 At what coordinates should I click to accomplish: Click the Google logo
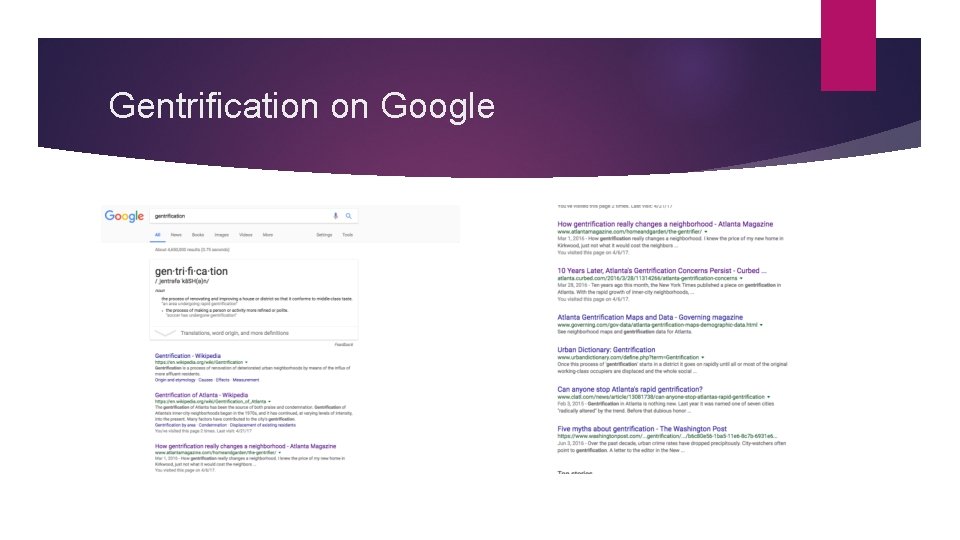pyautogui.click(x=124, y=216)
